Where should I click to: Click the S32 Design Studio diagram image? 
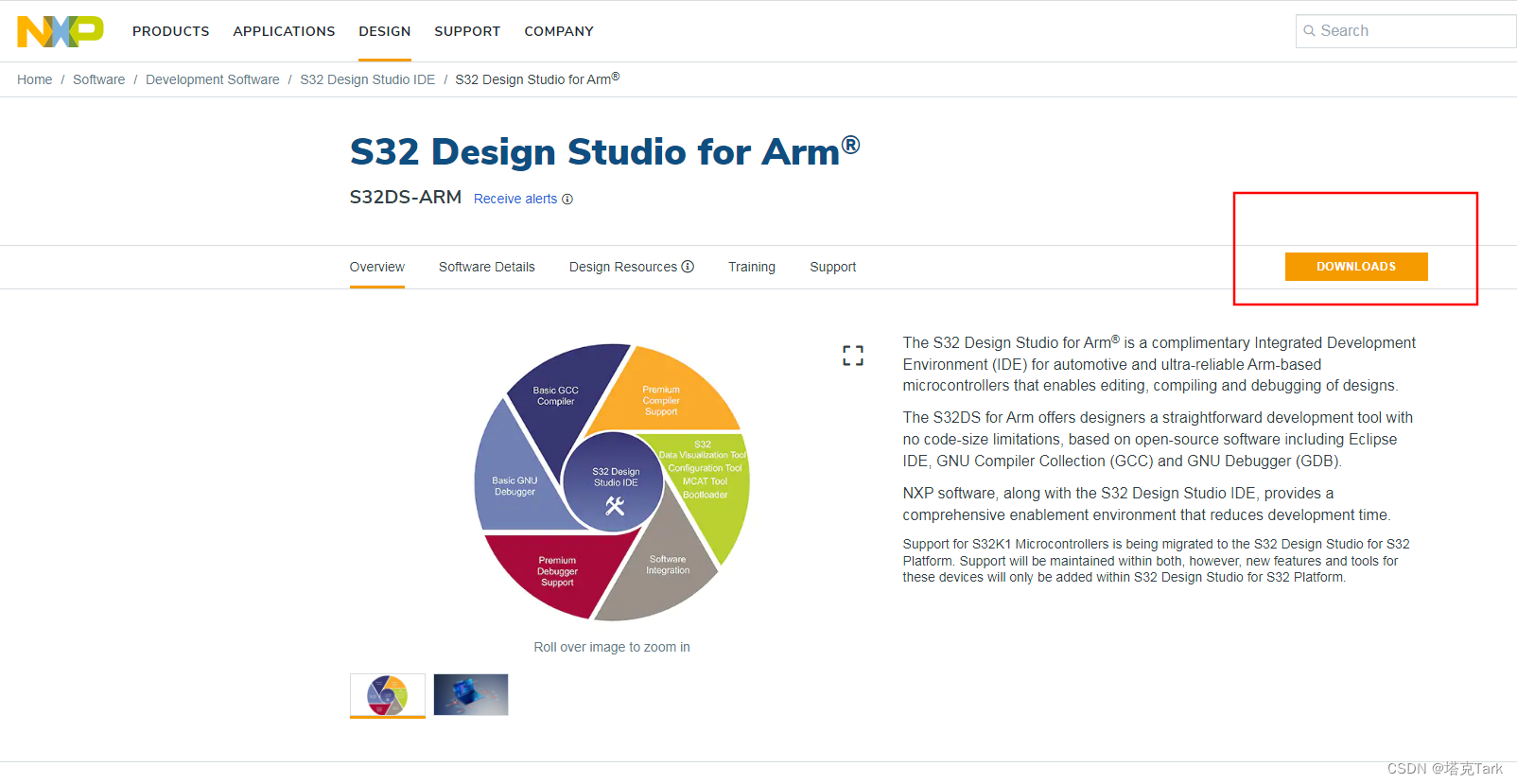click(612, 482)
